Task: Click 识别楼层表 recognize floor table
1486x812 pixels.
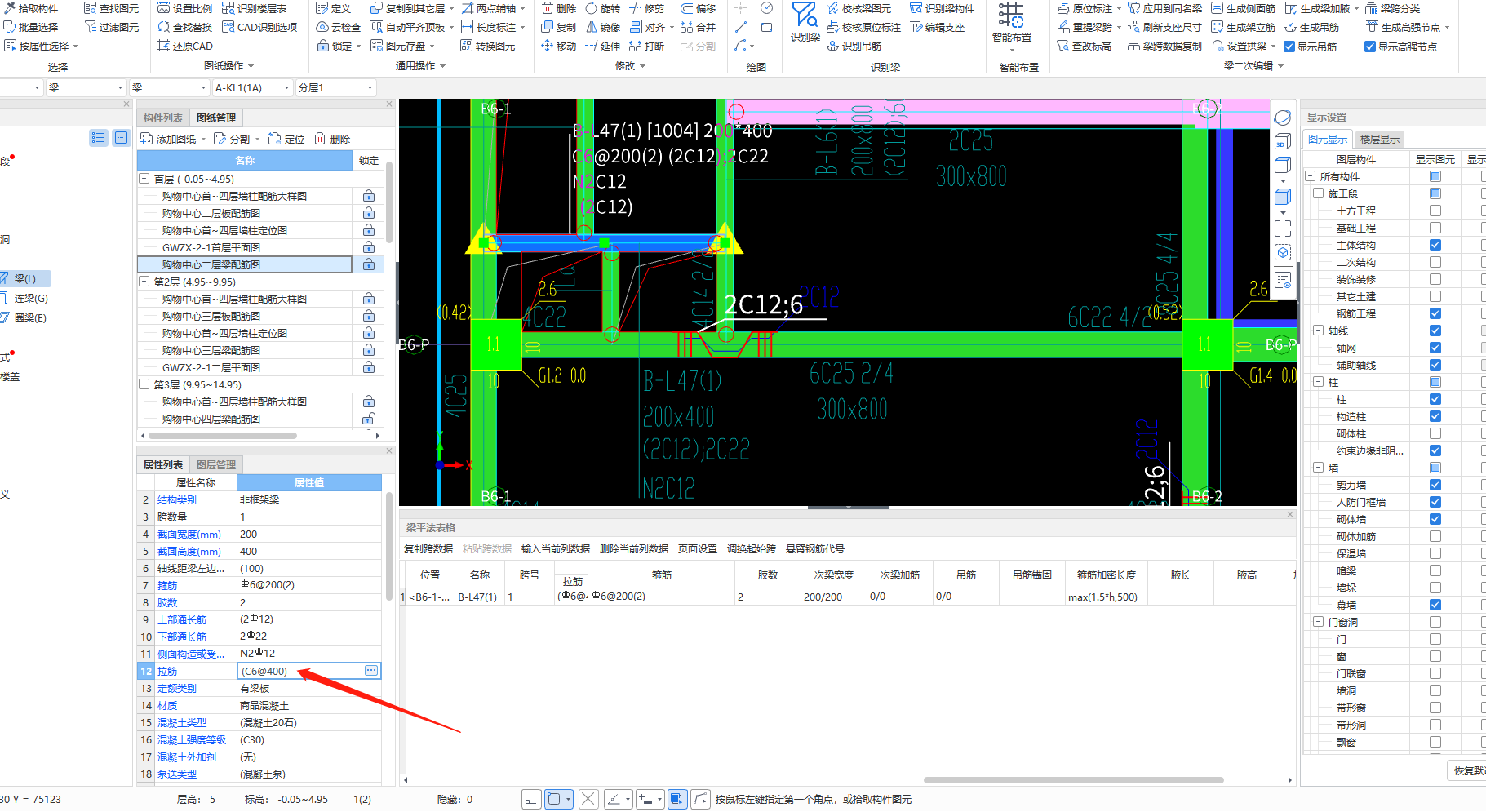Action: click(x=254, y=8)
